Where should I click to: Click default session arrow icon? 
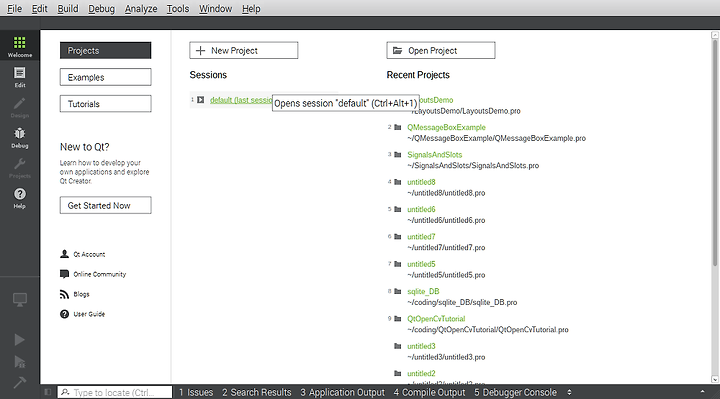201,100
